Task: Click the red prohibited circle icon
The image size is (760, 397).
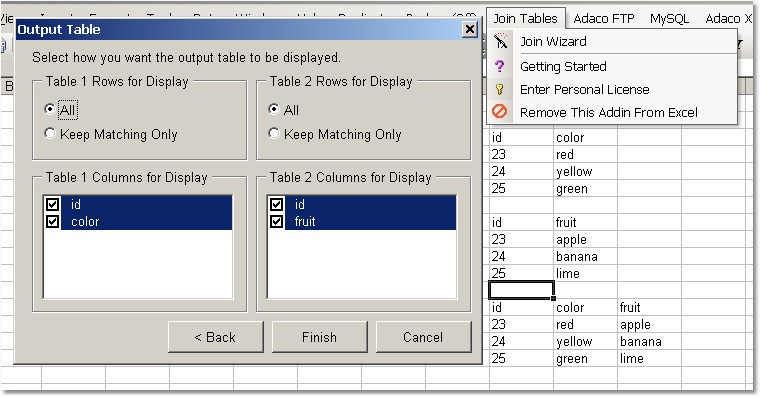Action: [x=499, y=112]
